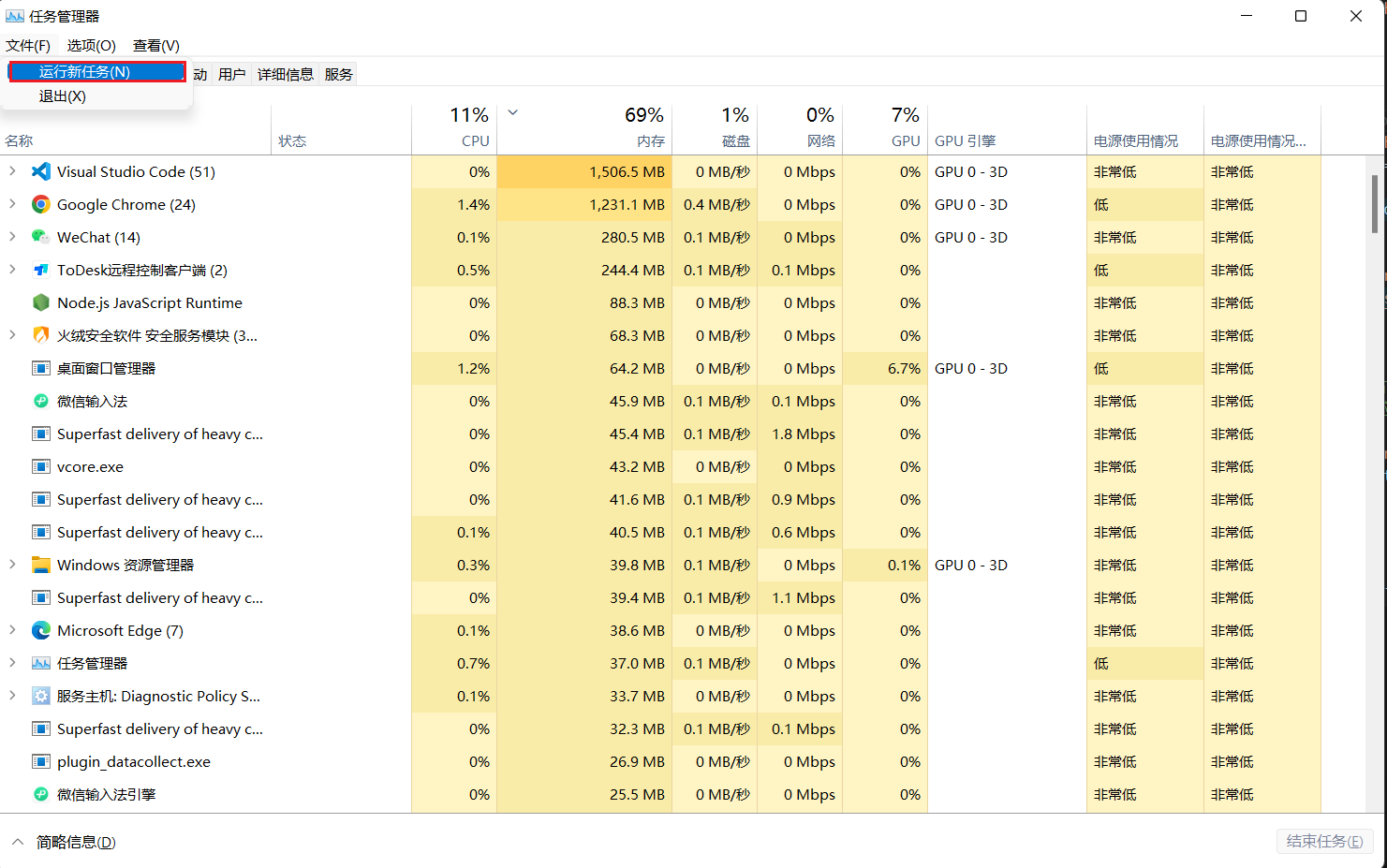Open the 文件(F) menu
Image resolution: width=1387 pixels, height=868 pixels.
28,45
